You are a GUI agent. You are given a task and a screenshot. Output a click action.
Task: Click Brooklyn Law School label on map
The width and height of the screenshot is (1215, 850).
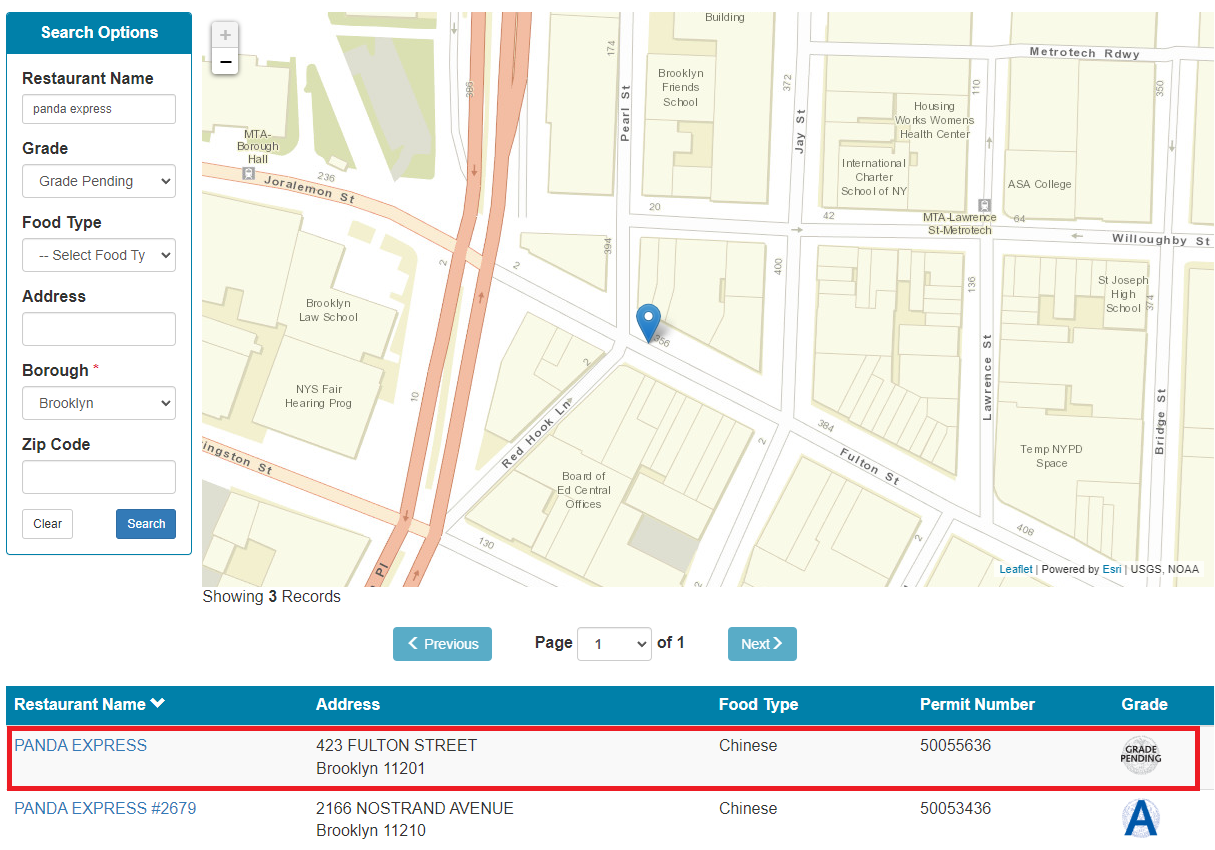[x=328, y=310]
